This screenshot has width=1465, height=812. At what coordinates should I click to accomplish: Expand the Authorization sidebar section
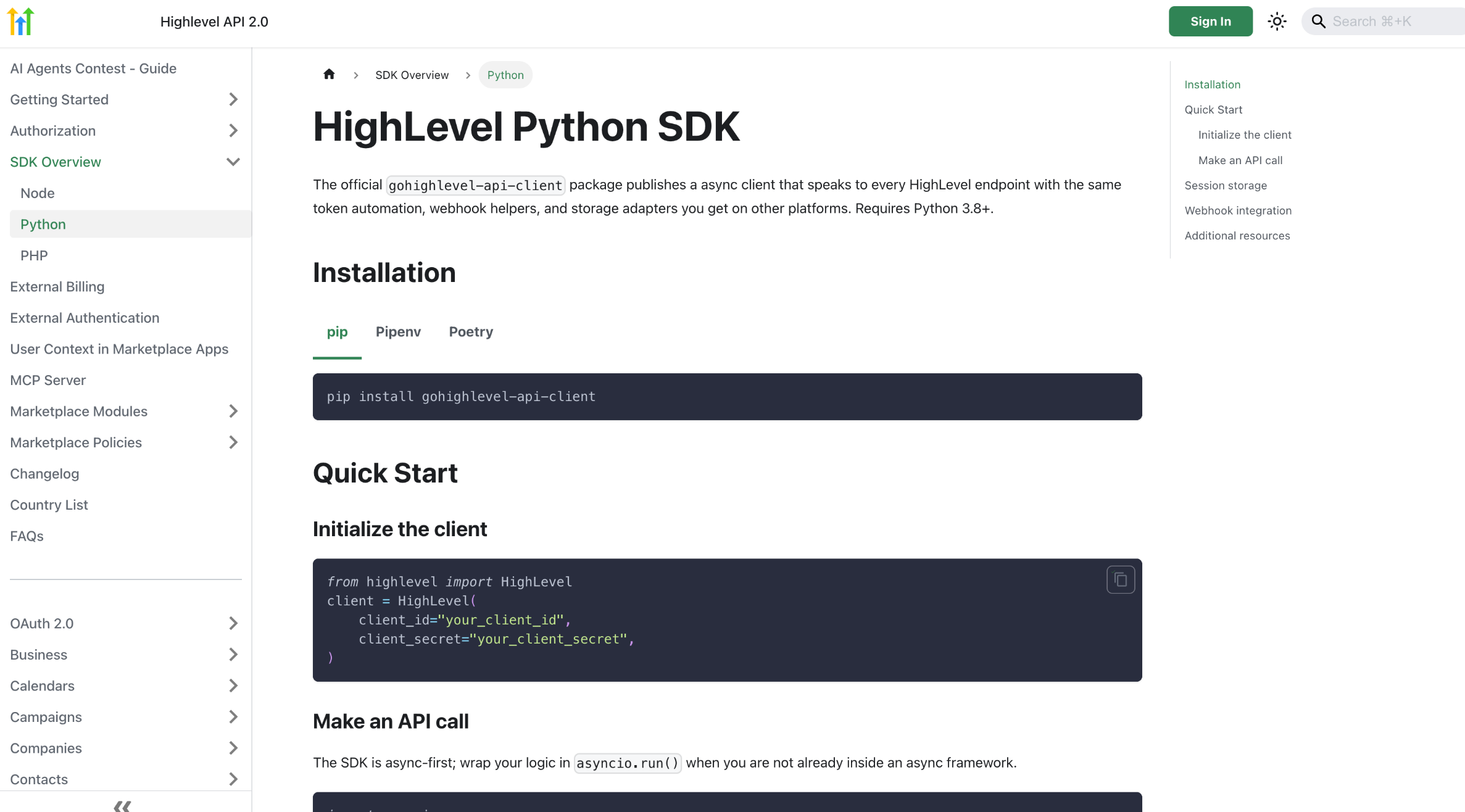[233, 131]
